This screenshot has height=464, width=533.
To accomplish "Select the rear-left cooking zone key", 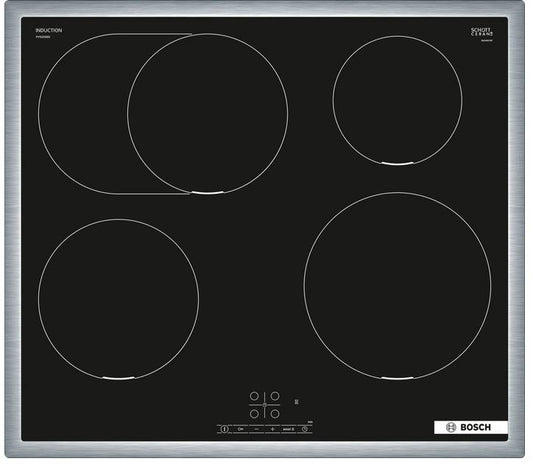I will (x=254, y=396).
